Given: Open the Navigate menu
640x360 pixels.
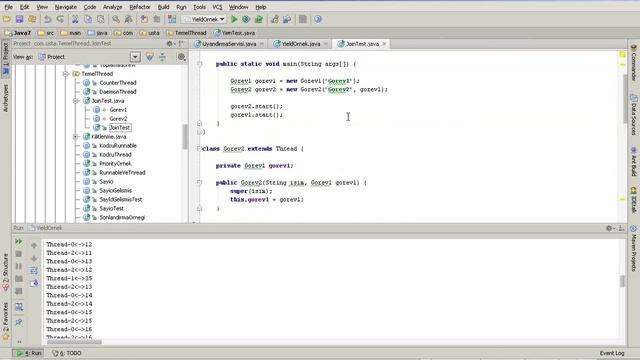Looking at the screenshot, I should (65, 7).
